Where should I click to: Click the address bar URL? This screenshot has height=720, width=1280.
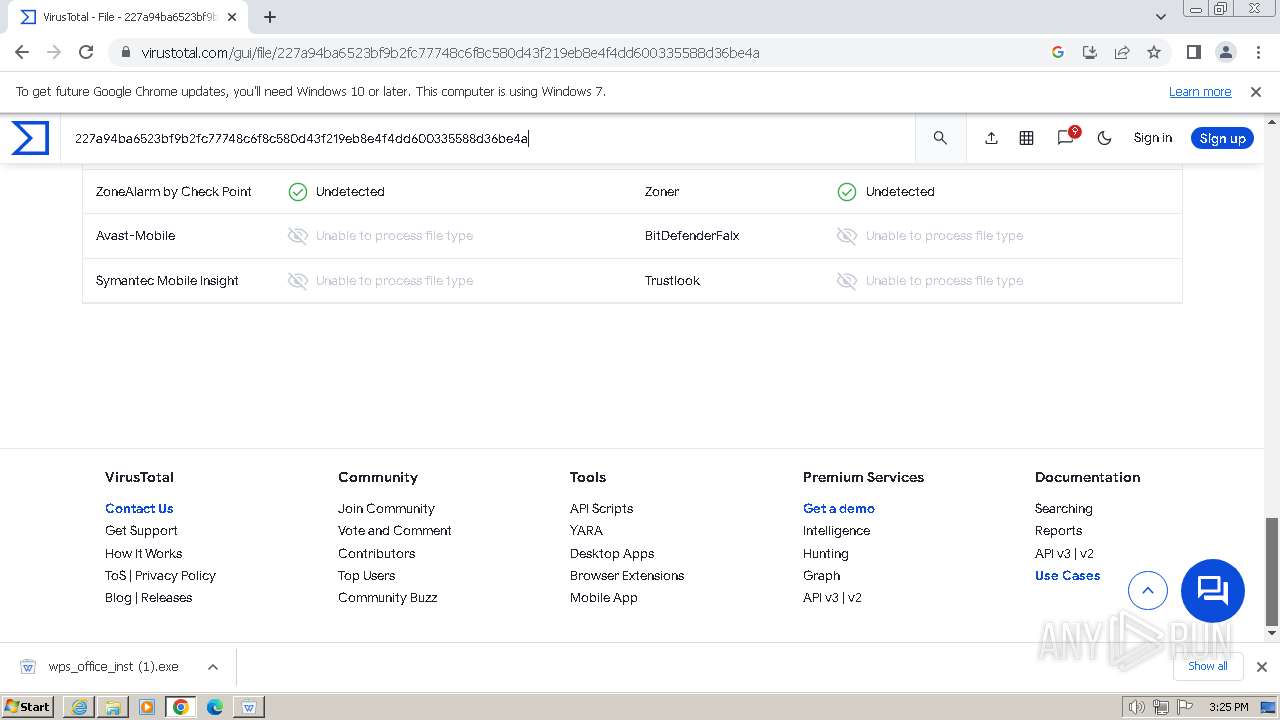[x=450, y=52]
